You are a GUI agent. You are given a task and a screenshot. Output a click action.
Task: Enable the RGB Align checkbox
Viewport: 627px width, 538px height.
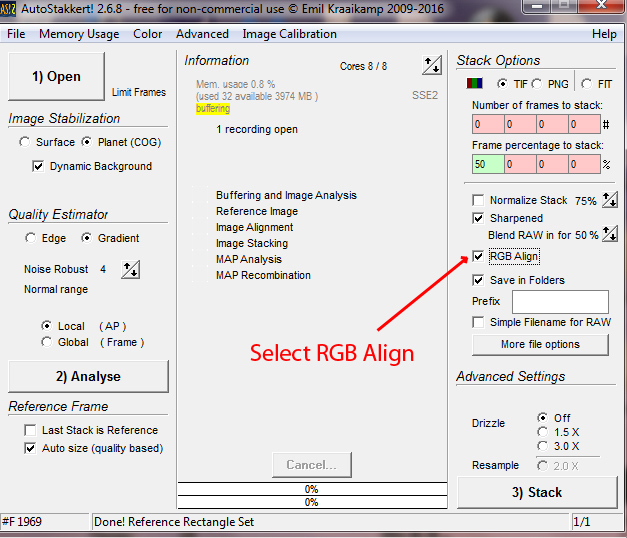pos(479,257)
